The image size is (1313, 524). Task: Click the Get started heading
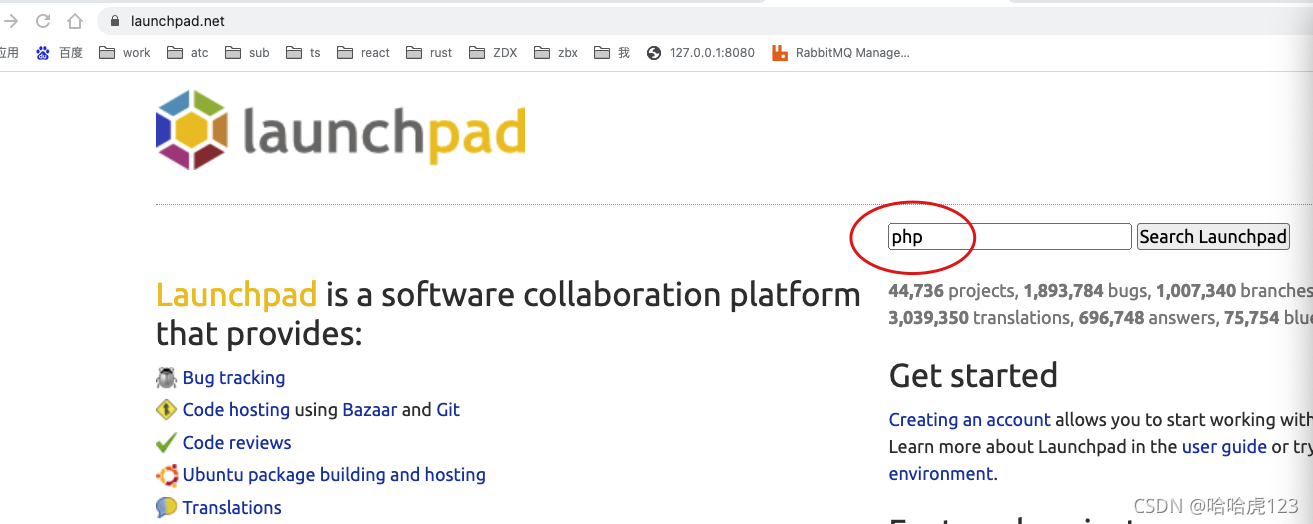click(x=973, y=376)
